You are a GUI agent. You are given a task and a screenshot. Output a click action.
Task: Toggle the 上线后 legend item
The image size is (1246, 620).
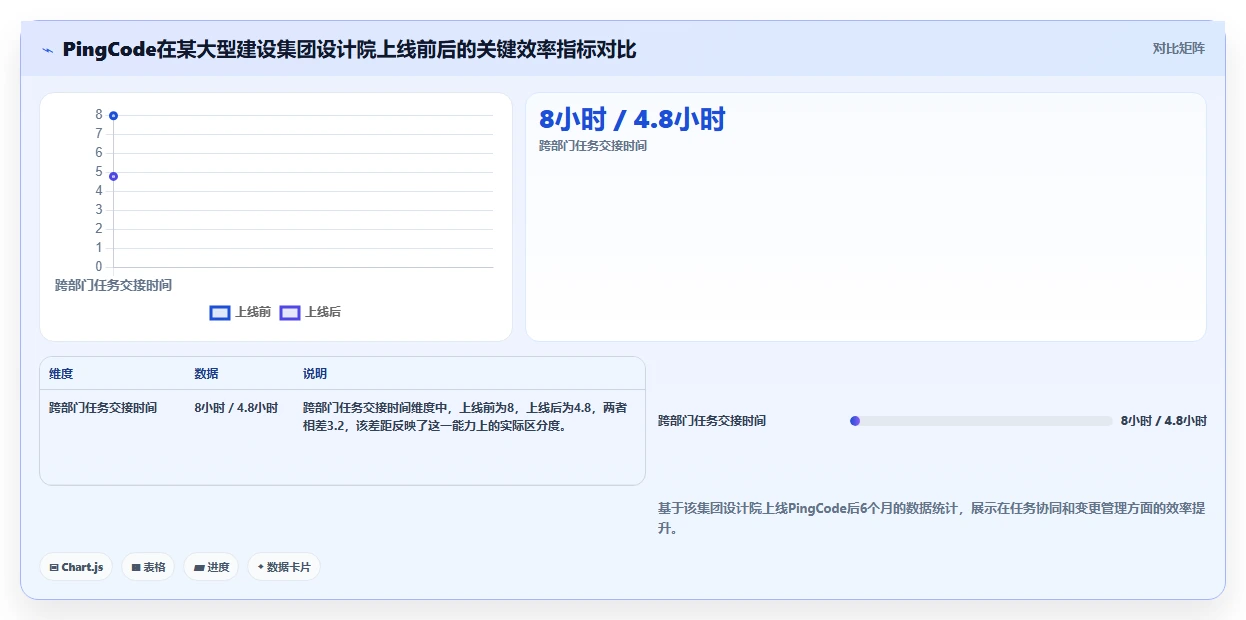pyautogui.click(x=310, y=312)
